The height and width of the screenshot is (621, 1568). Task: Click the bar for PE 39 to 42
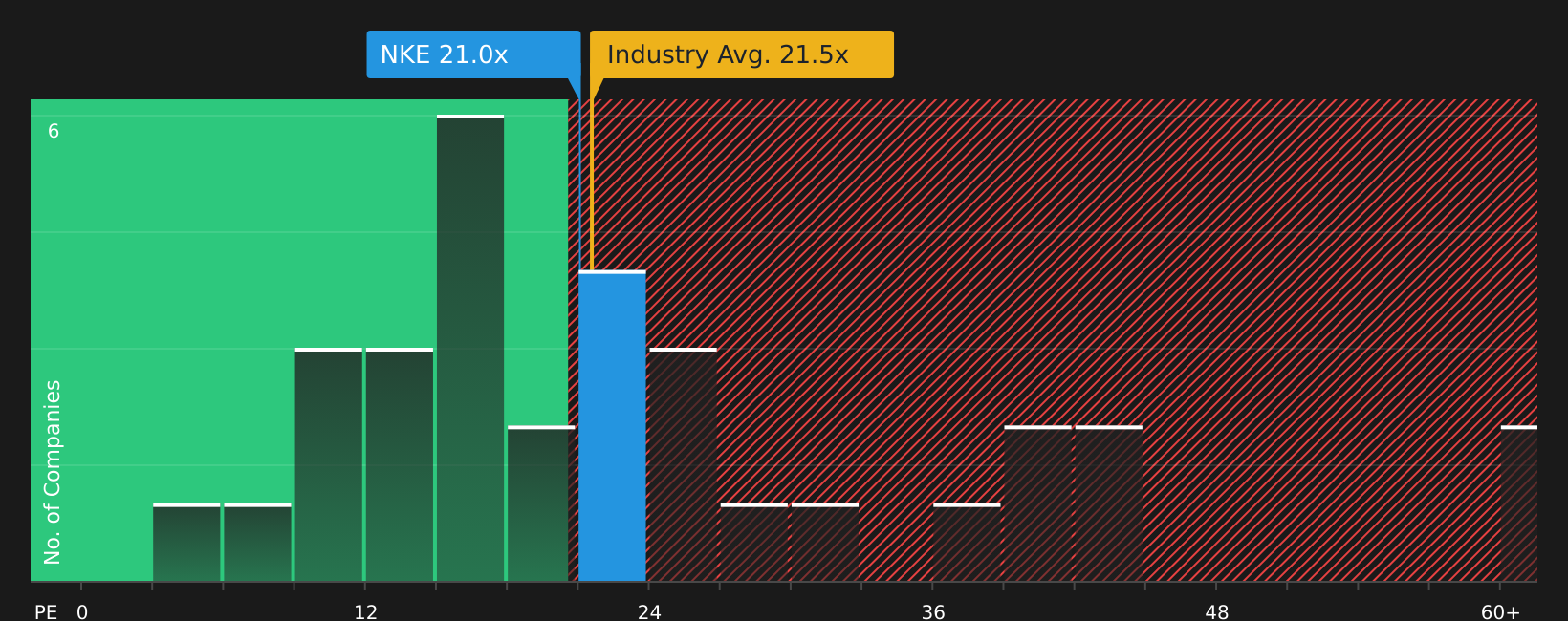tap(1037, 503)
